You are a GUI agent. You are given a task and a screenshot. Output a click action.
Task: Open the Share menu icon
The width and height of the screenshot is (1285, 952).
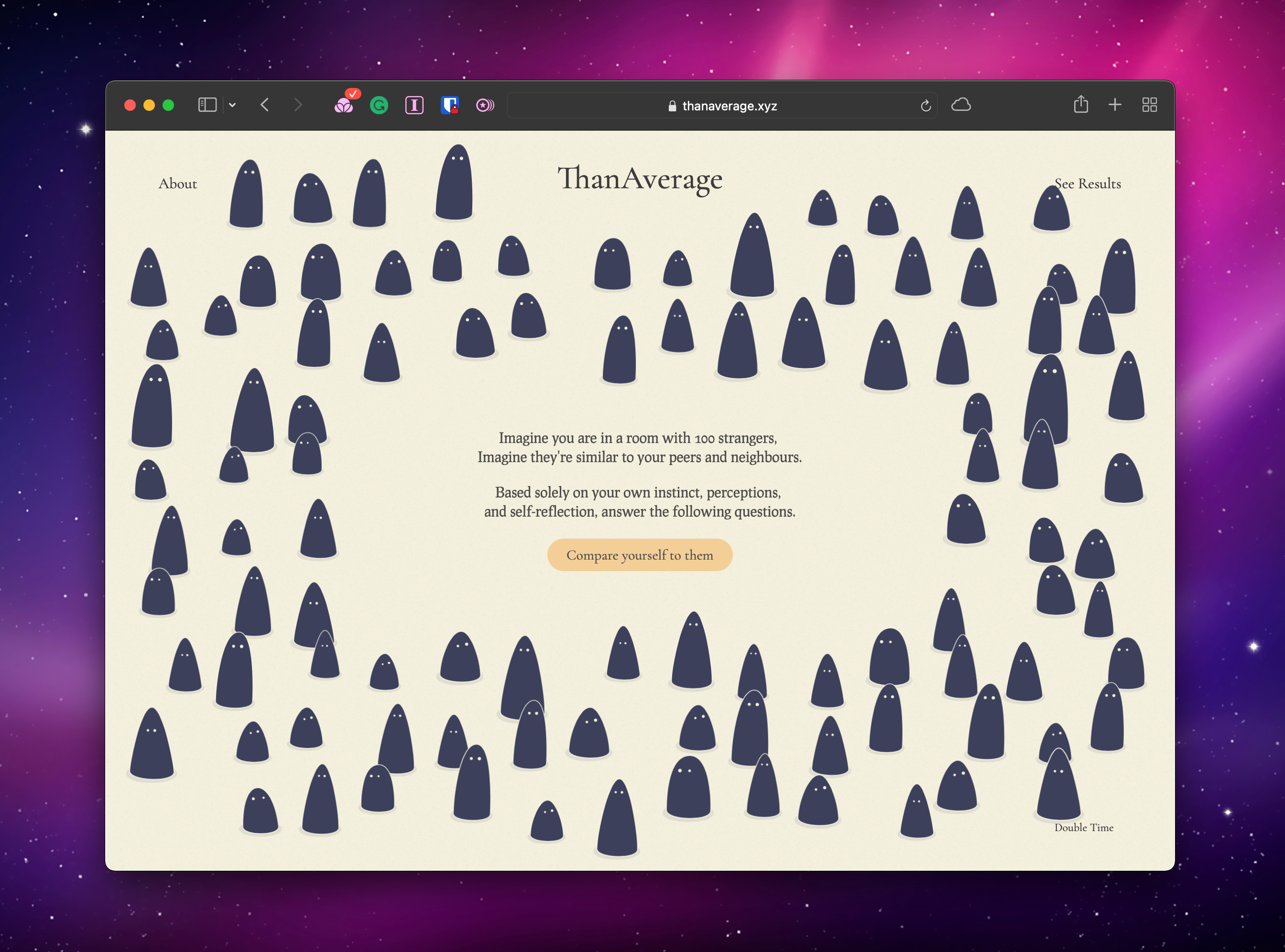(1081, 104)
